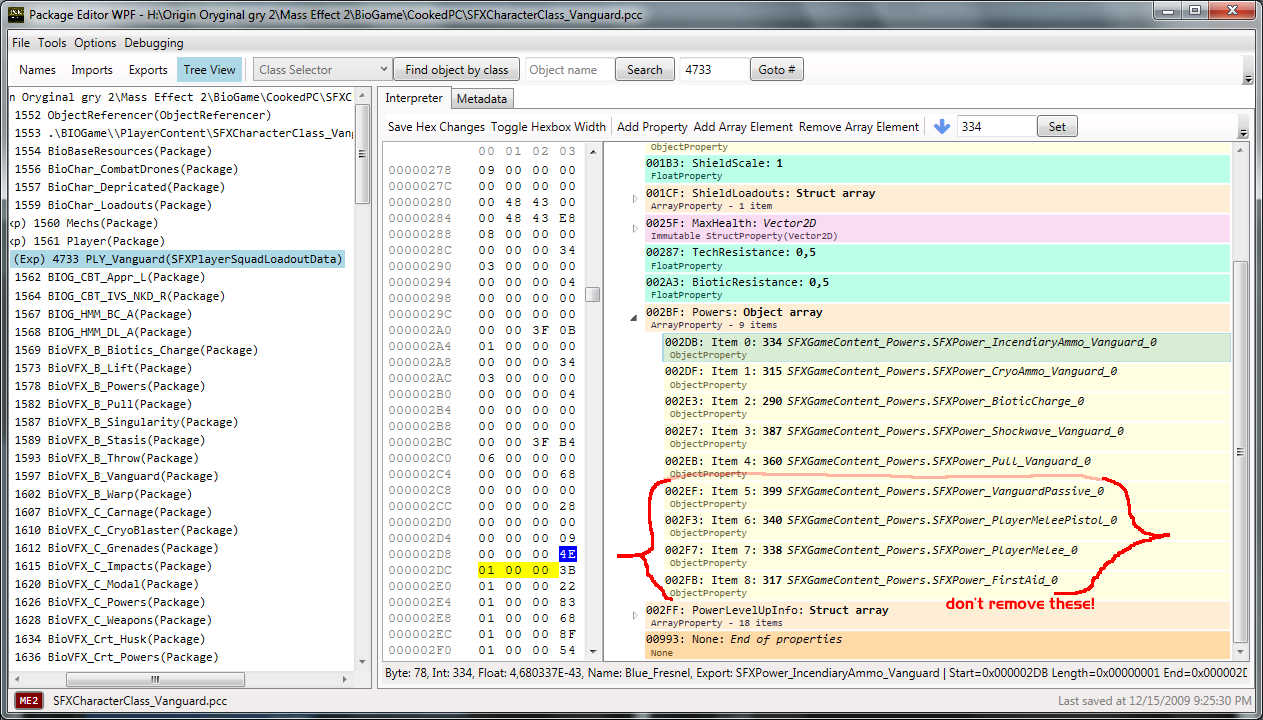The image size is (1263, 720).
Task: Expand the PowerLevelUpInfo struct array
Action: click(635, 615)
